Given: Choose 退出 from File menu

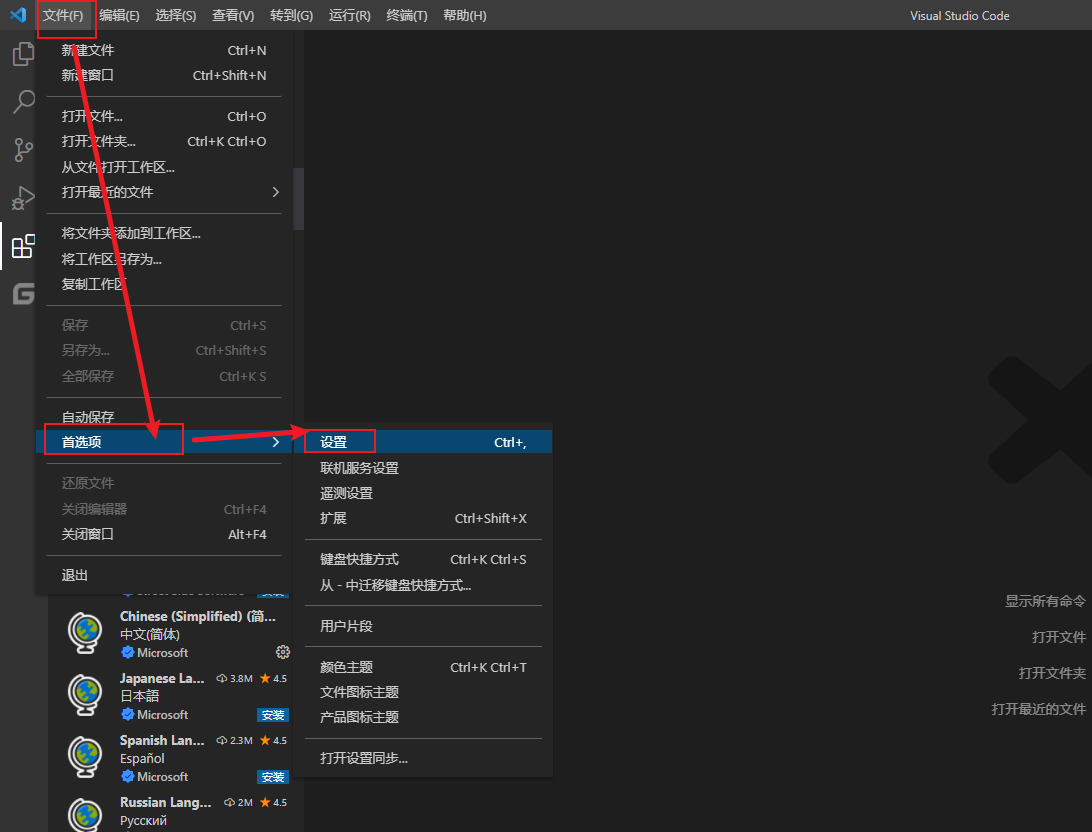Looking at the screenshot, I should pyautogui.click(x=164, y=575).
